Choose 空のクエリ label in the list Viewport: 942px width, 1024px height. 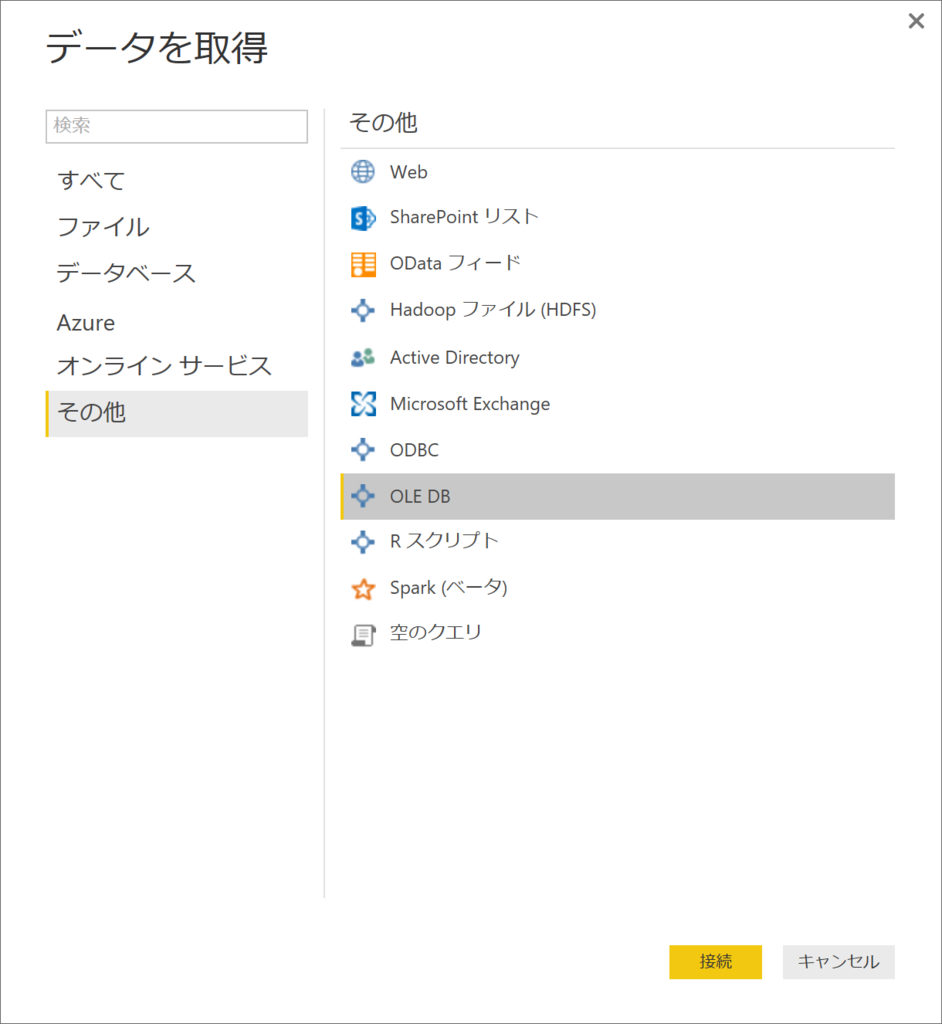(436, 633)
